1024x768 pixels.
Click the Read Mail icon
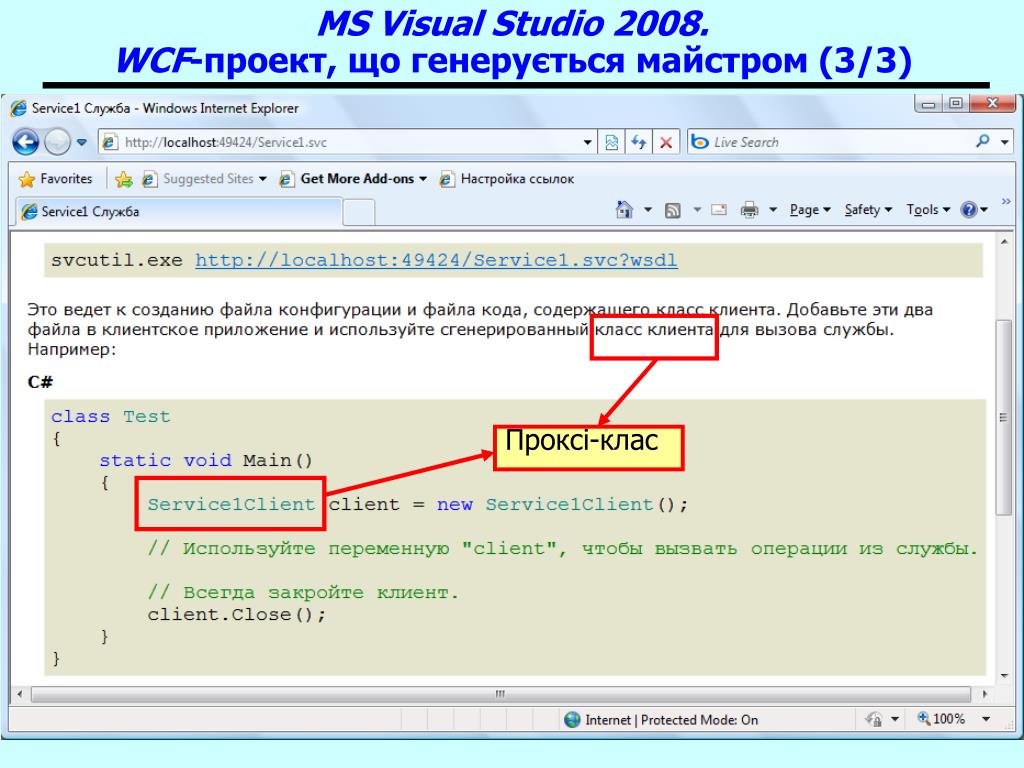(x=719, y=210)
